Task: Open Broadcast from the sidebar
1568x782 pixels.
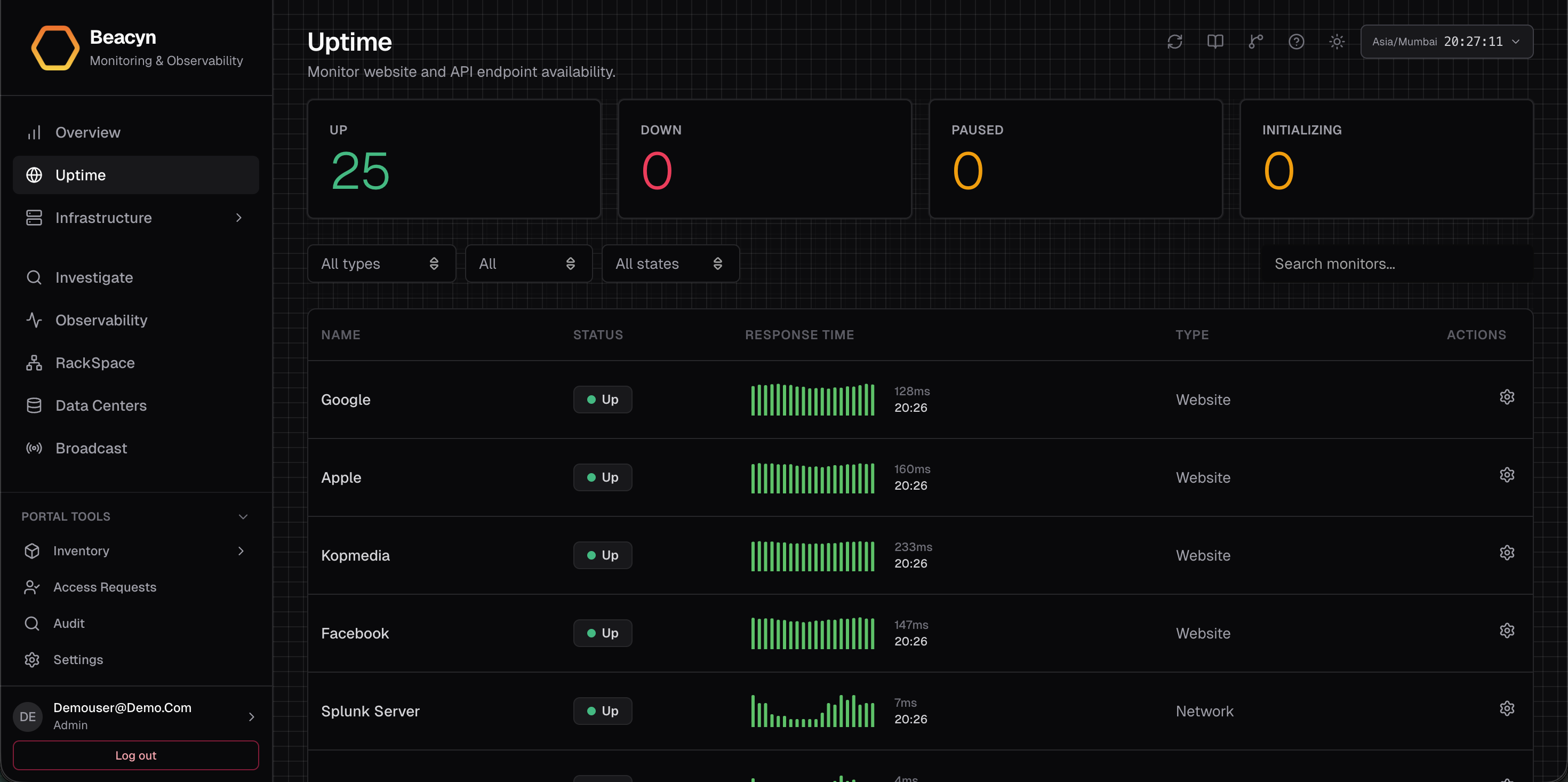Action: pyautogui.click(x=136, y=448)
